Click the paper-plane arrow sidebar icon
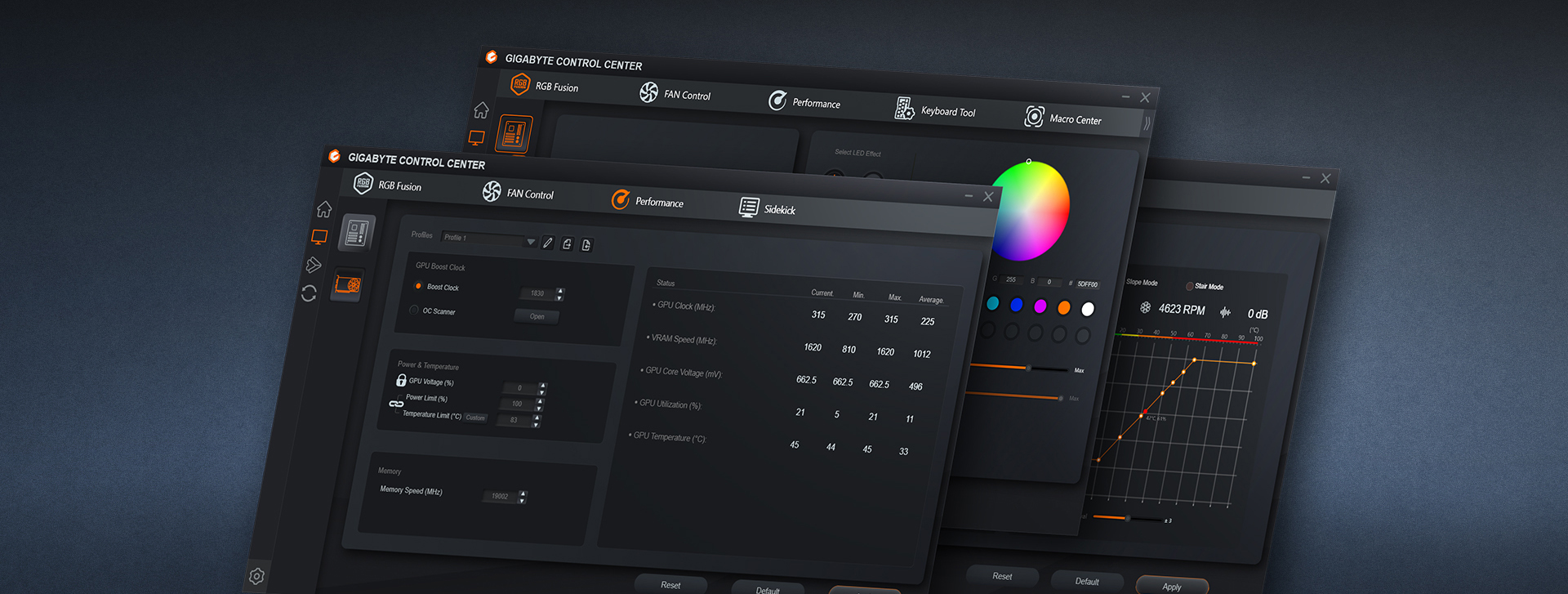Screen dimensions: 1568x594 (314, 265)
